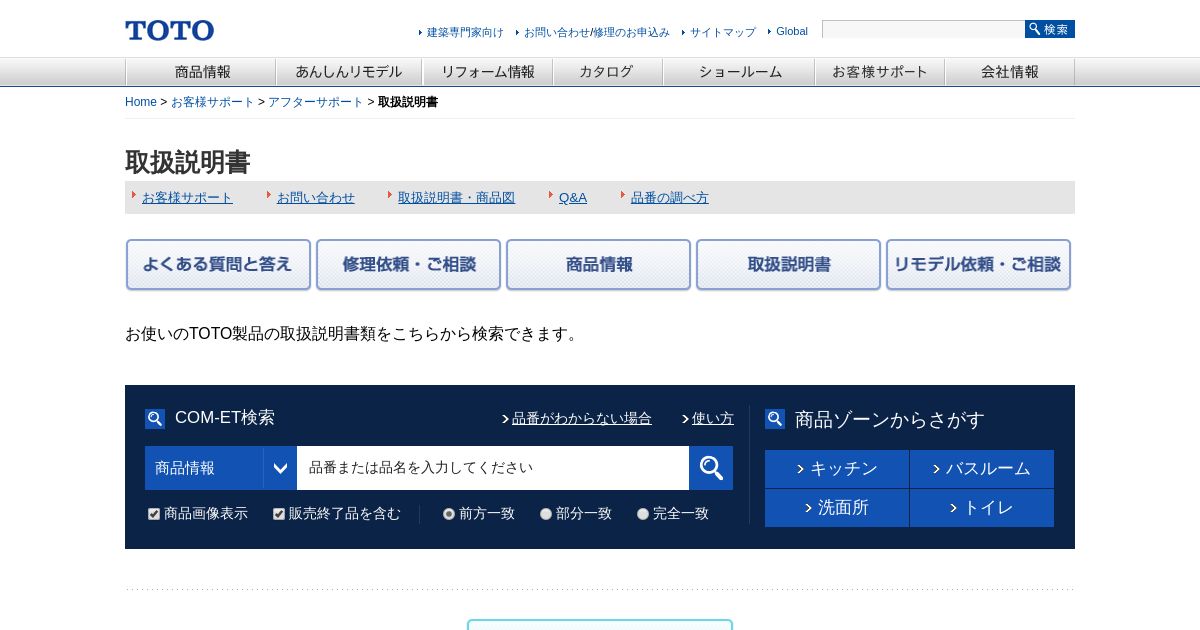This screenshot has width=1200, height=630.
Task: Go to お客様サポート breadcrumb link
Action: click(x=213, y=102)
